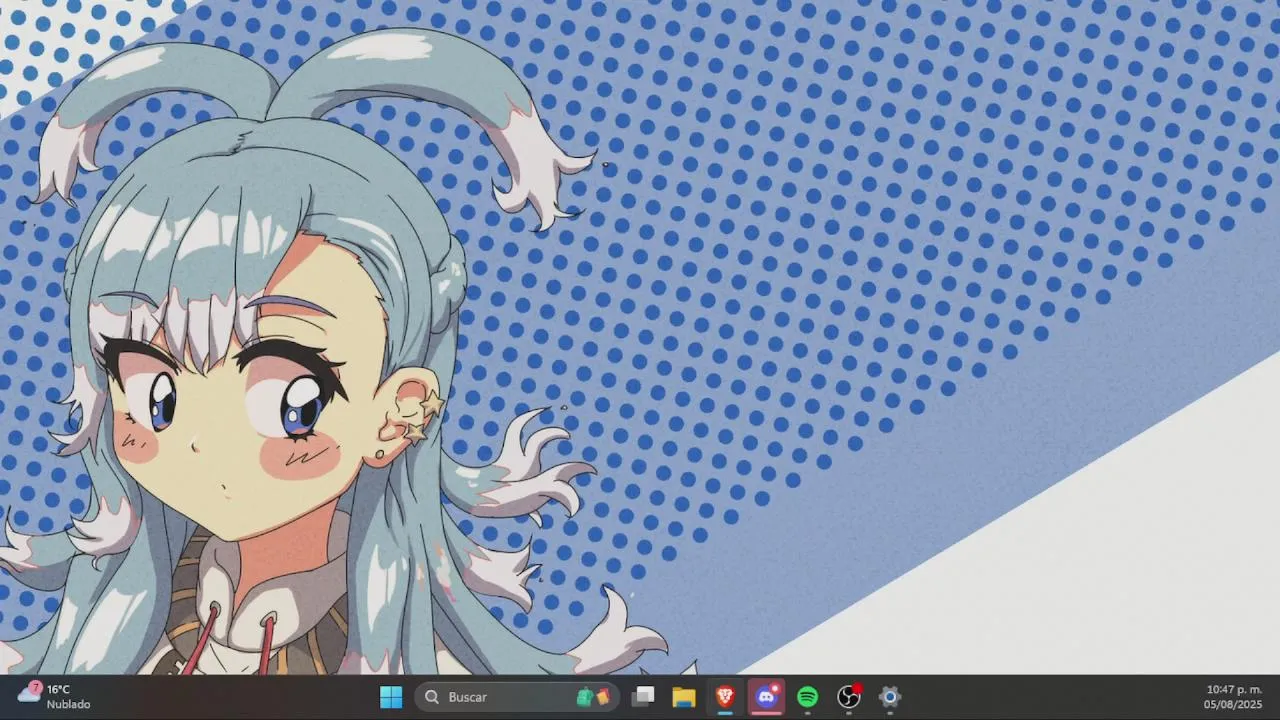Launch Brave browser from the taskbar
Image resolution: width=1280 pixels, height=720 pixels.
[x=725, y=697]
